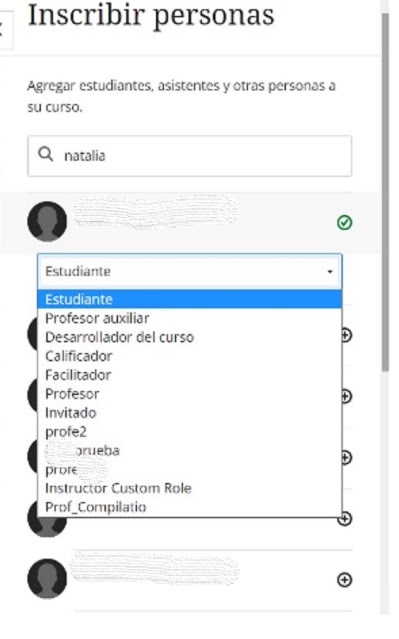The width and height of the screenshot is (399, 639).
Task: Click the first user's avatar icon
Action: (47, 221)
